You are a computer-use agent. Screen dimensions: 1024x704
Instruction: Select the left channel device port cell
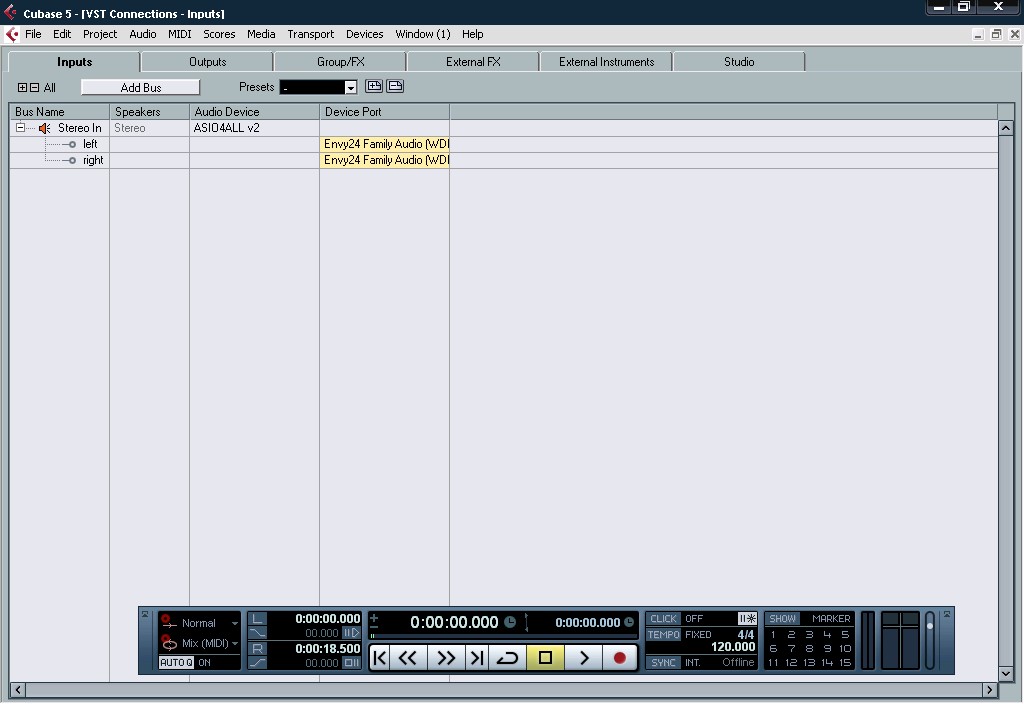pyautogui.click(x=385, y=144)
